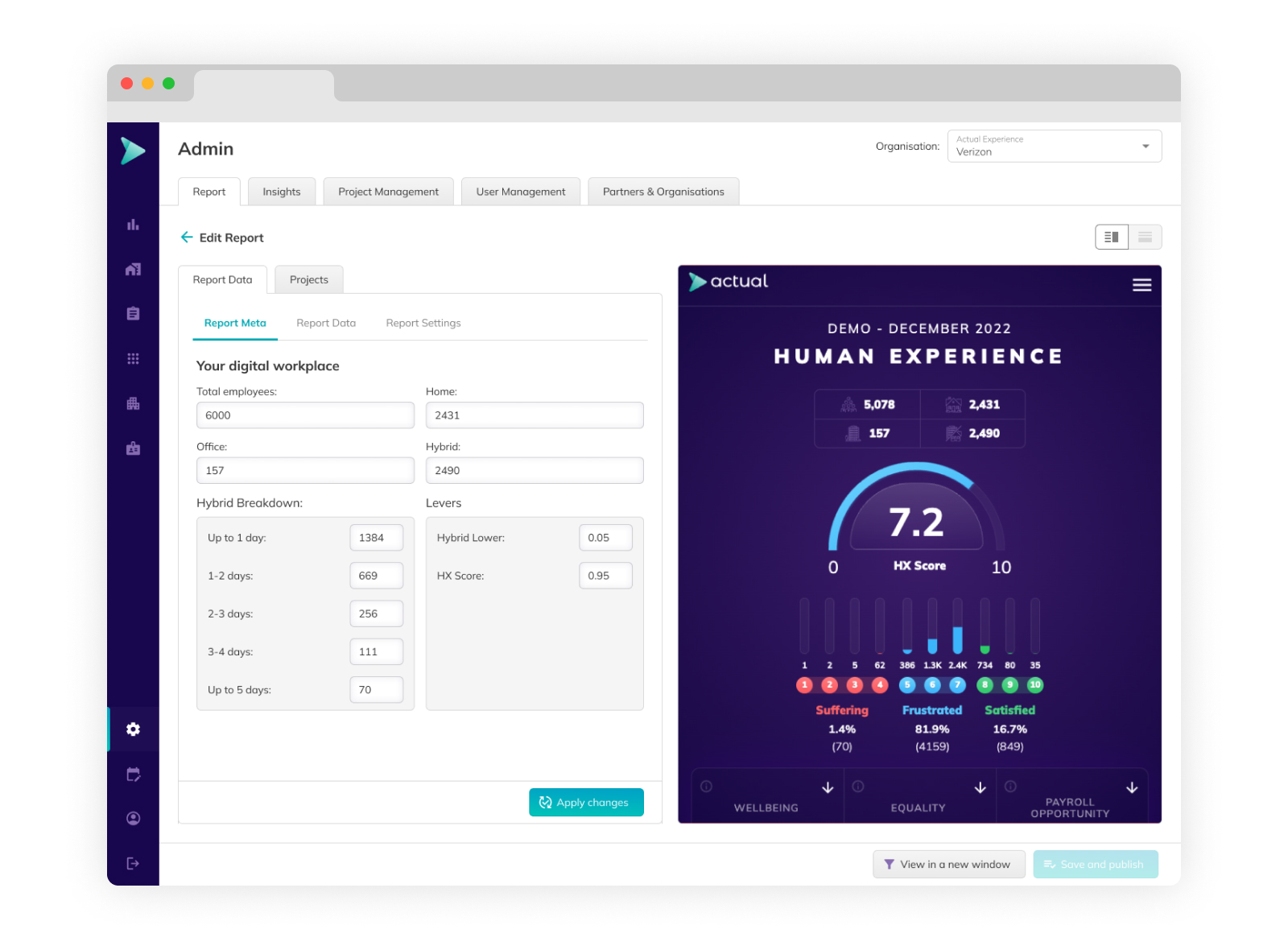The width and height of the screenshot is (1288, 950).
Task: Switch to full-width list layout view
Action: (x=1145, y=237)
